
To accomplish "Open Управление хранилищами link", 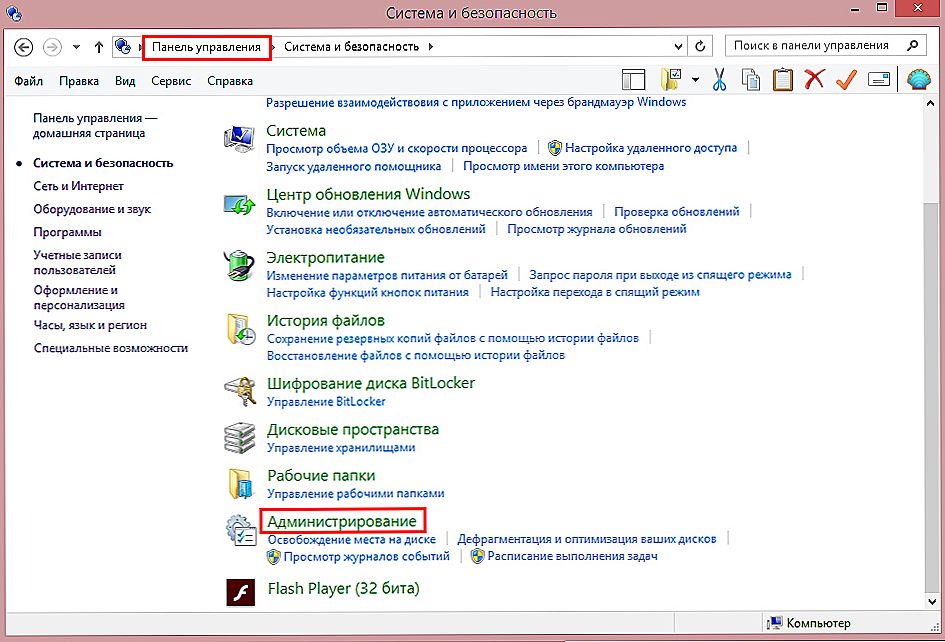I will [x=341, y=448].
